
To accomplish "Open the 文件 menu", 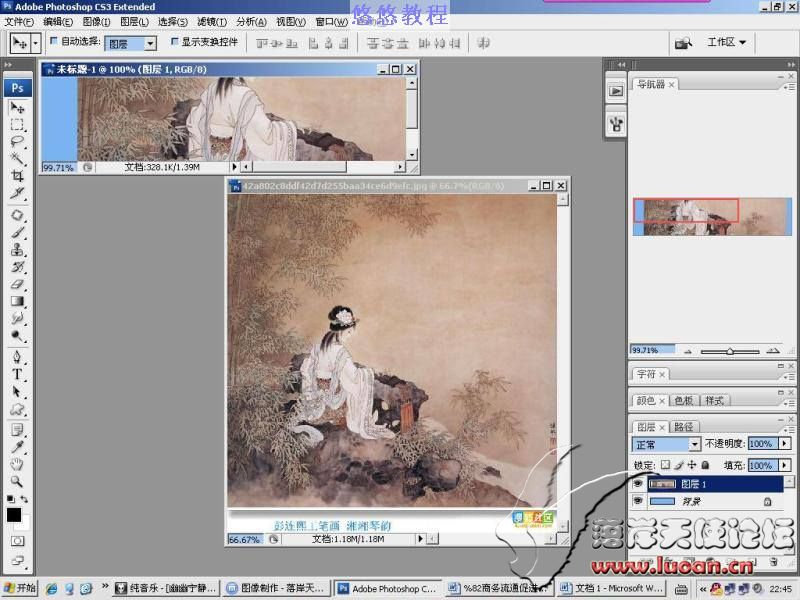I will tap(19, 22).
